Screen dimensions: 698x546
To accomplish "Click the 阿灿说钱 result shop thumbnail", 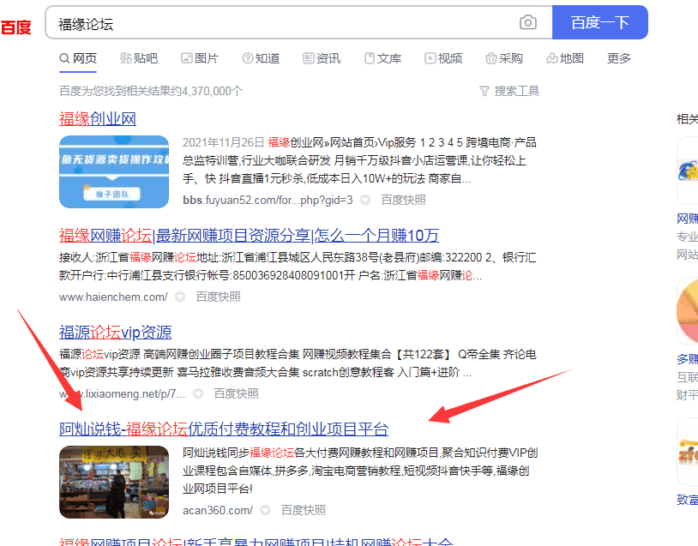I will point(114,482).
